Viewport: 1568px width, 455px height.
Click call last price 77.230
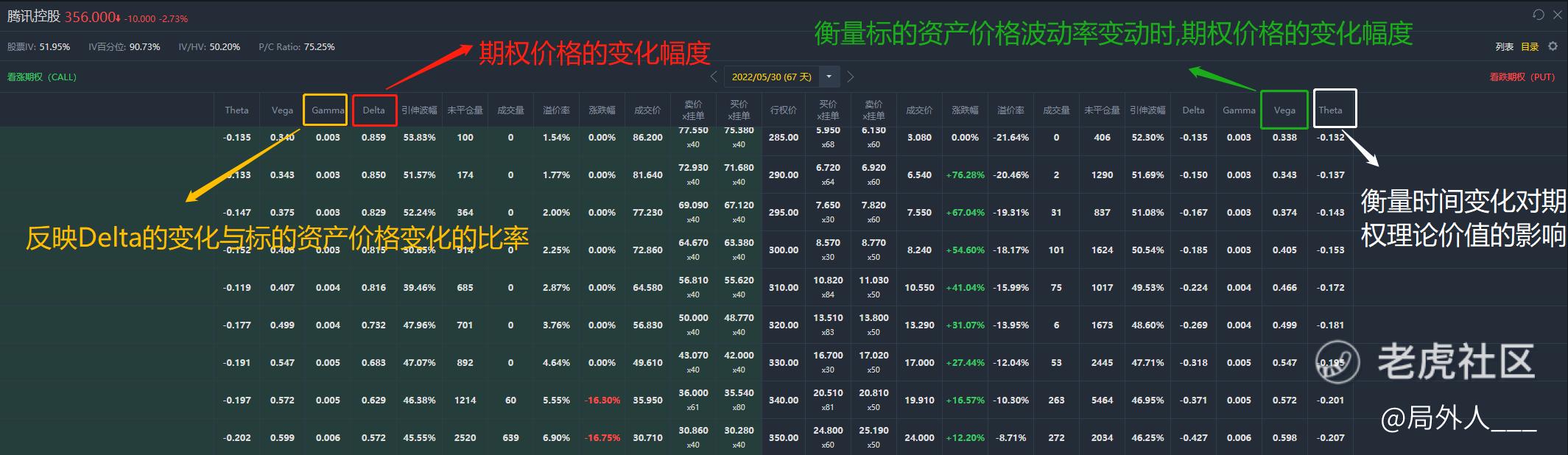pyautogui.click(x=647, y=213)
